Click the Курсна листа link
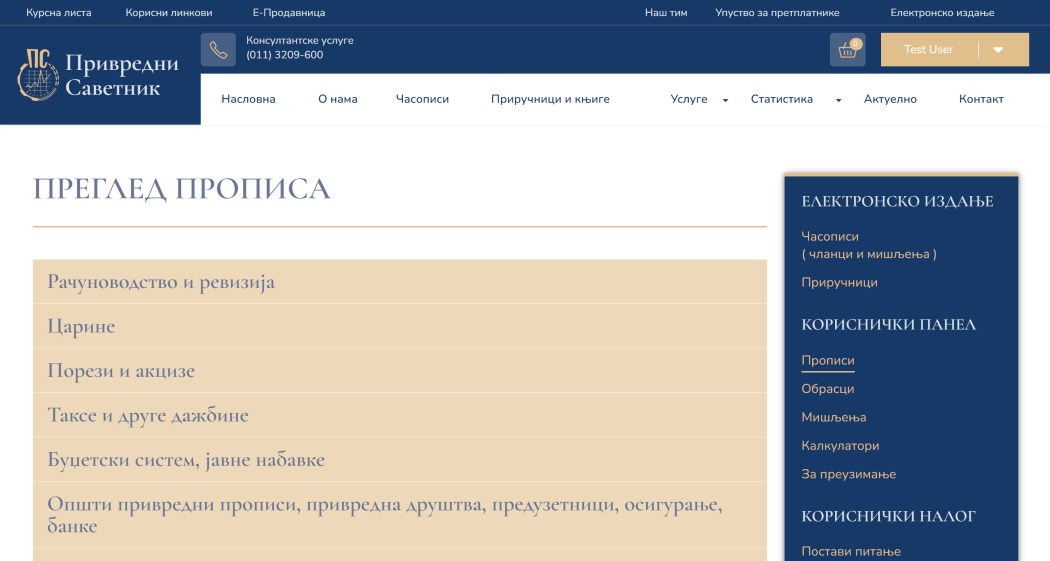 pos(58,13)
